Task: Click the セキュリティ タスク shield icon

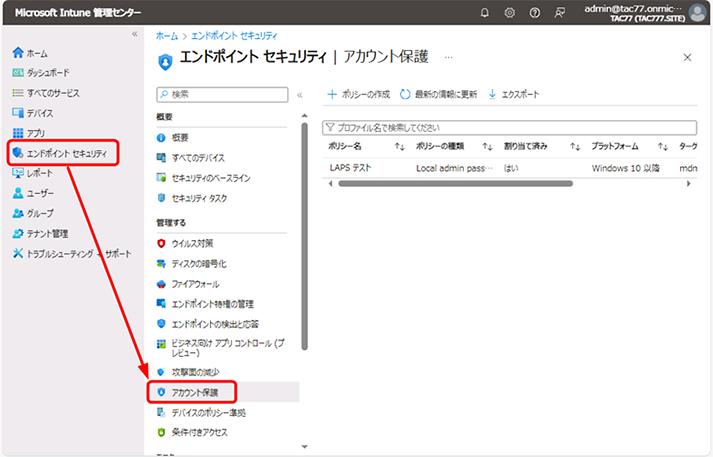Action: [x=161, y=198]
